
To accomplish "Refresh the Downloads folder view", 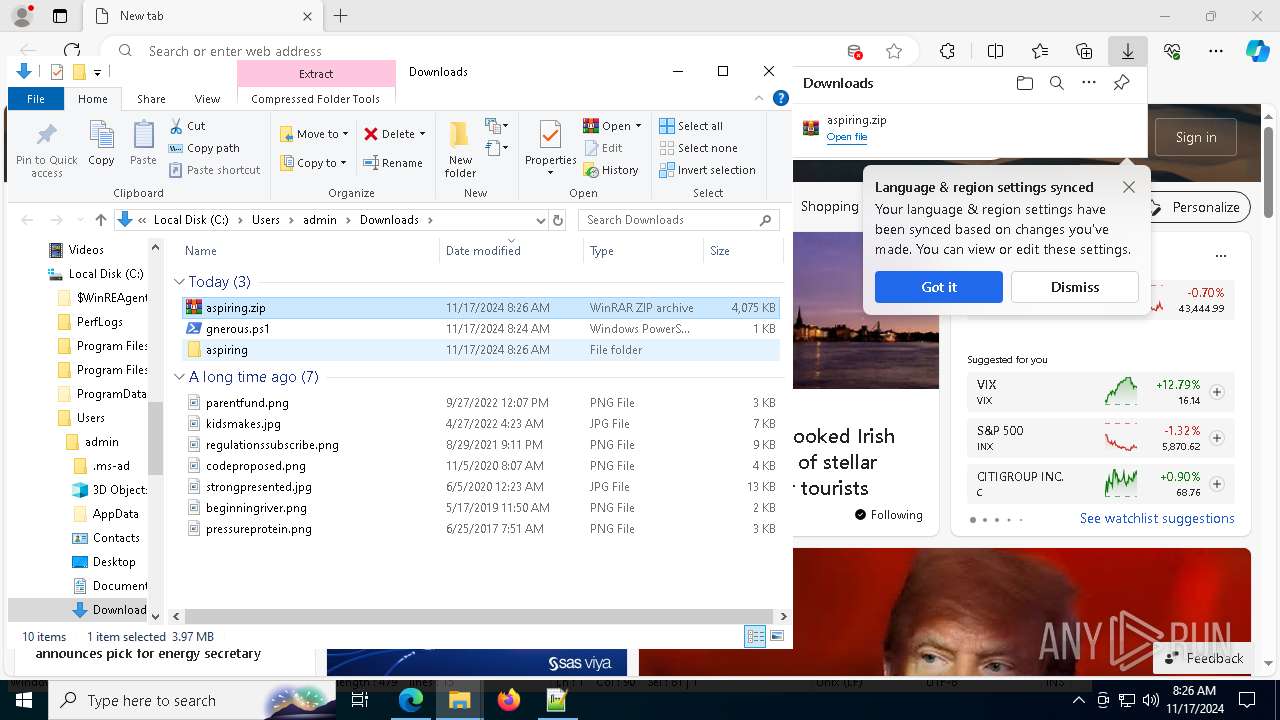I will [558, 220].
